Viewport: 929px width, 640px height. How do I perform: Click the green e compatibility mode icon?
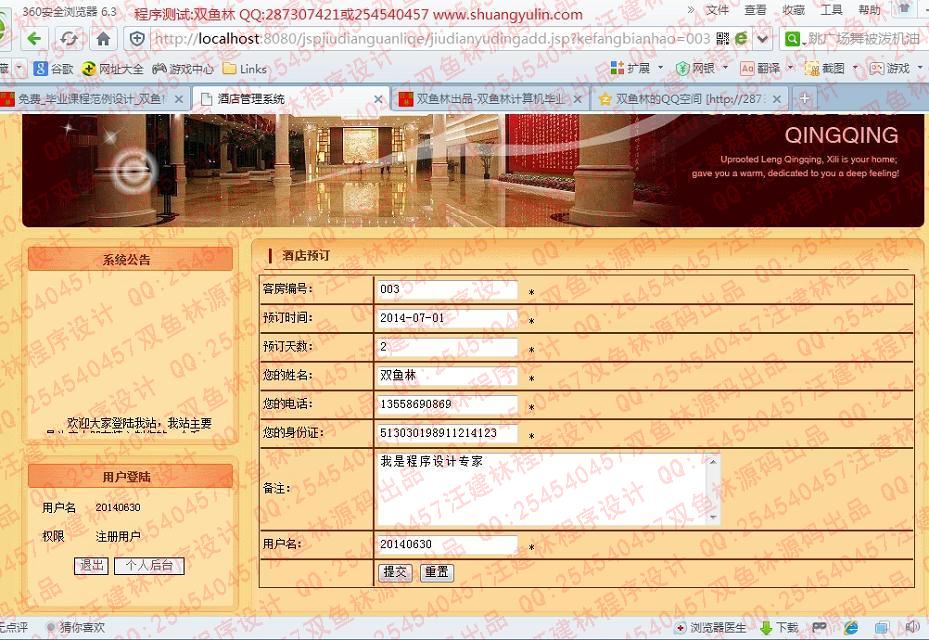741,39
